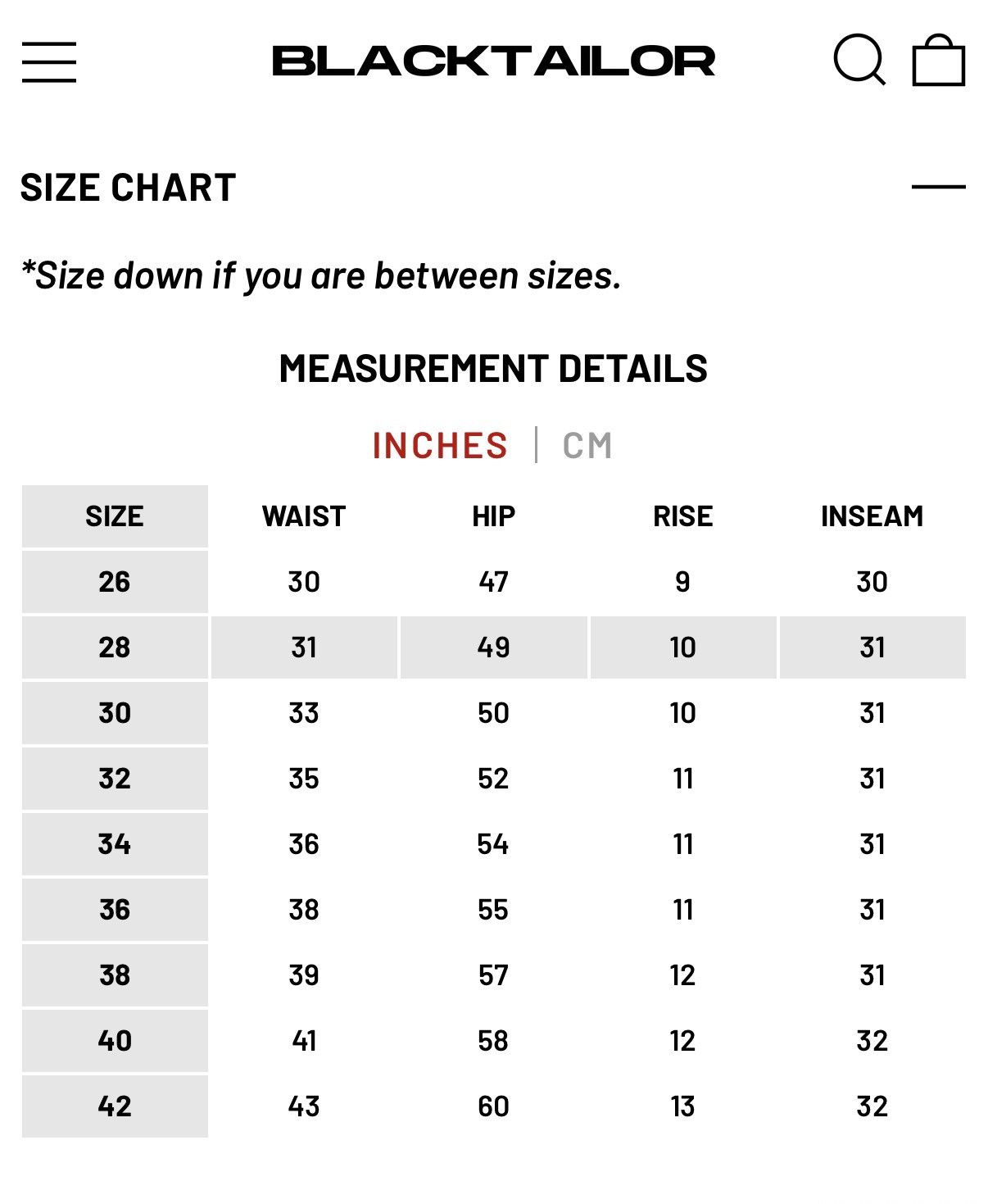This screenshot has height=1204, width=988.
Task: Click the size 40 row label
Action: click(115, 1041)
